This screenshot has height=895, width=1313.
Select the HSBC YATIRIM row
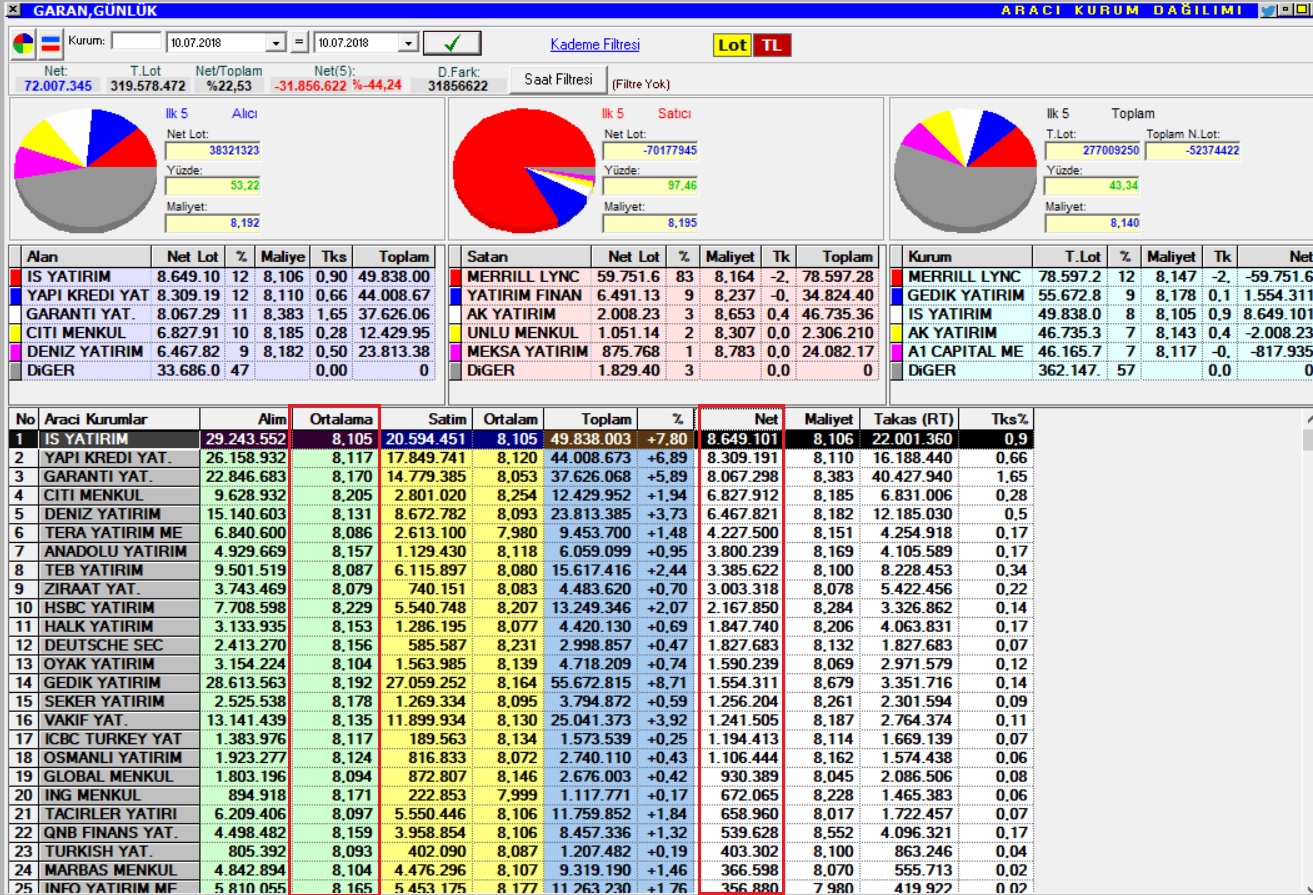point(521,608)
